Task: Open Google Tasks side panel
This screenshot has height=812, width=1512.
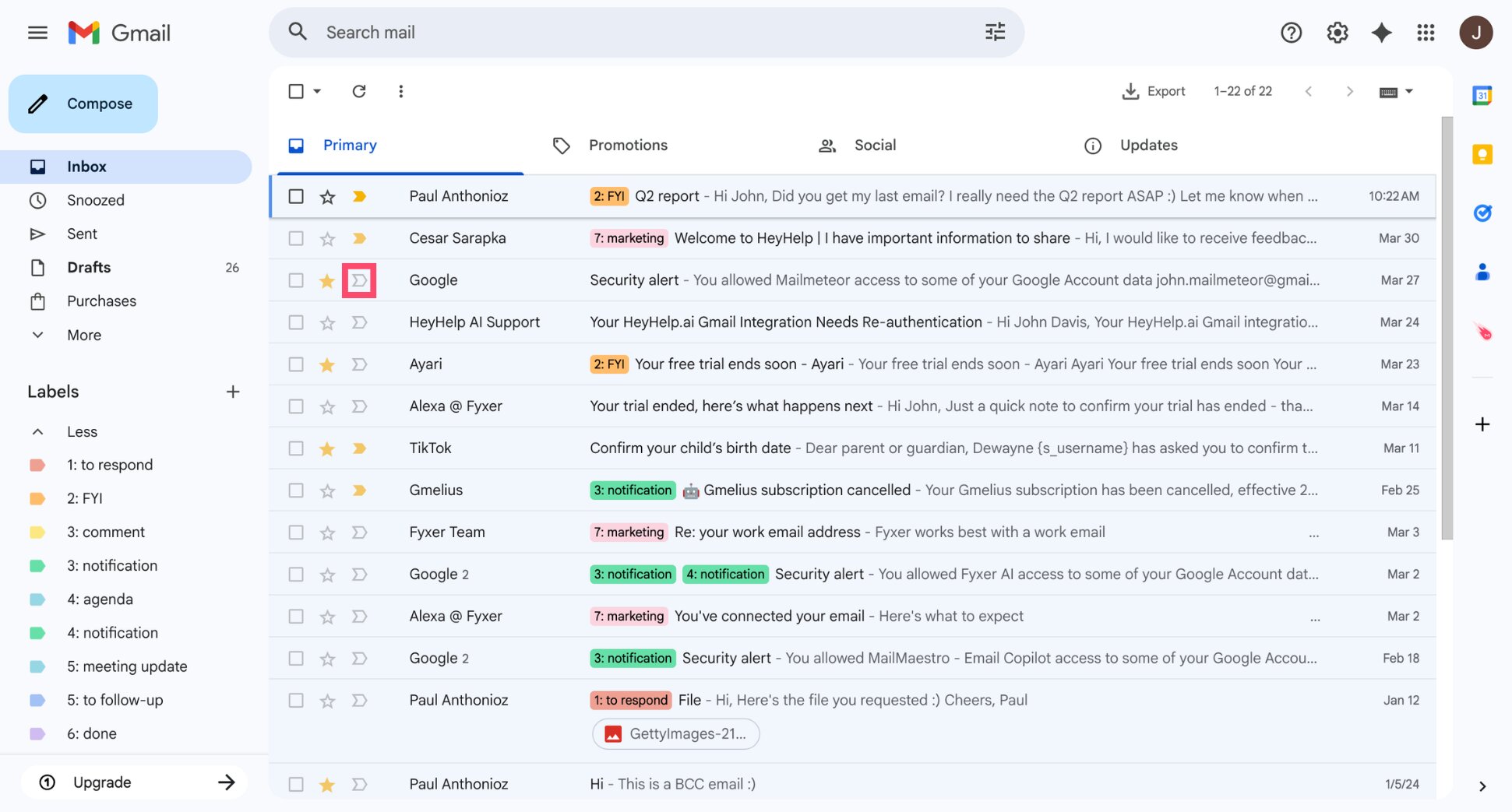Action: [1482, 213]
